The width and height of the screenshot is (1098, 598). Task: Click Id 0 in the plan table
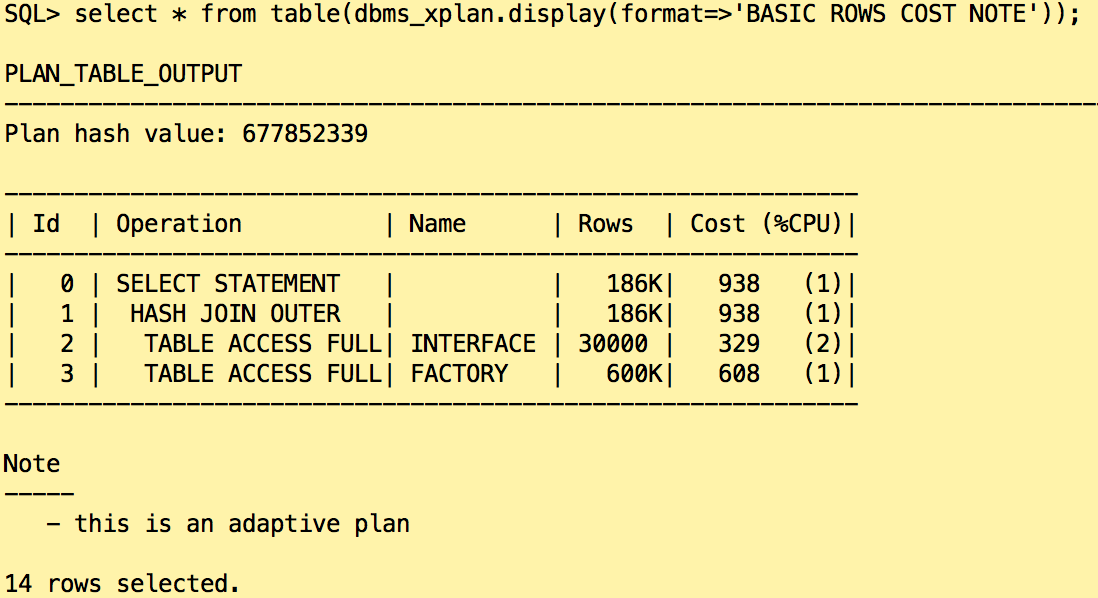(67, 284)
